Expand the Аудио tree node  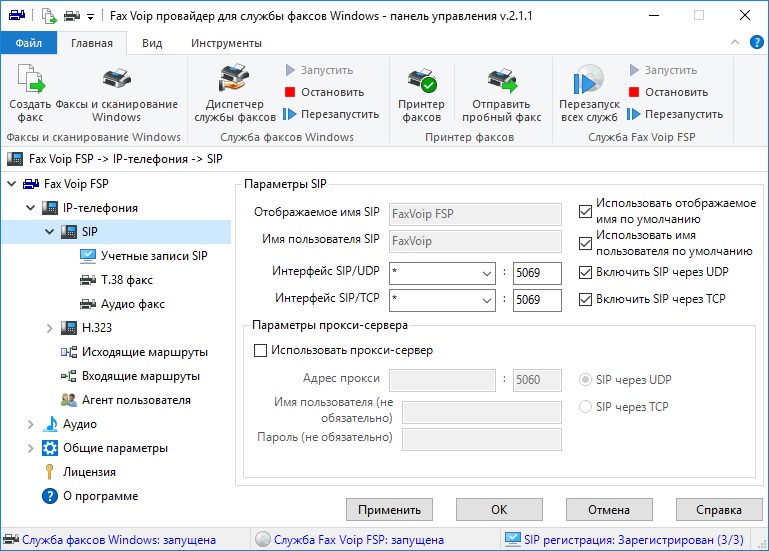30,424
